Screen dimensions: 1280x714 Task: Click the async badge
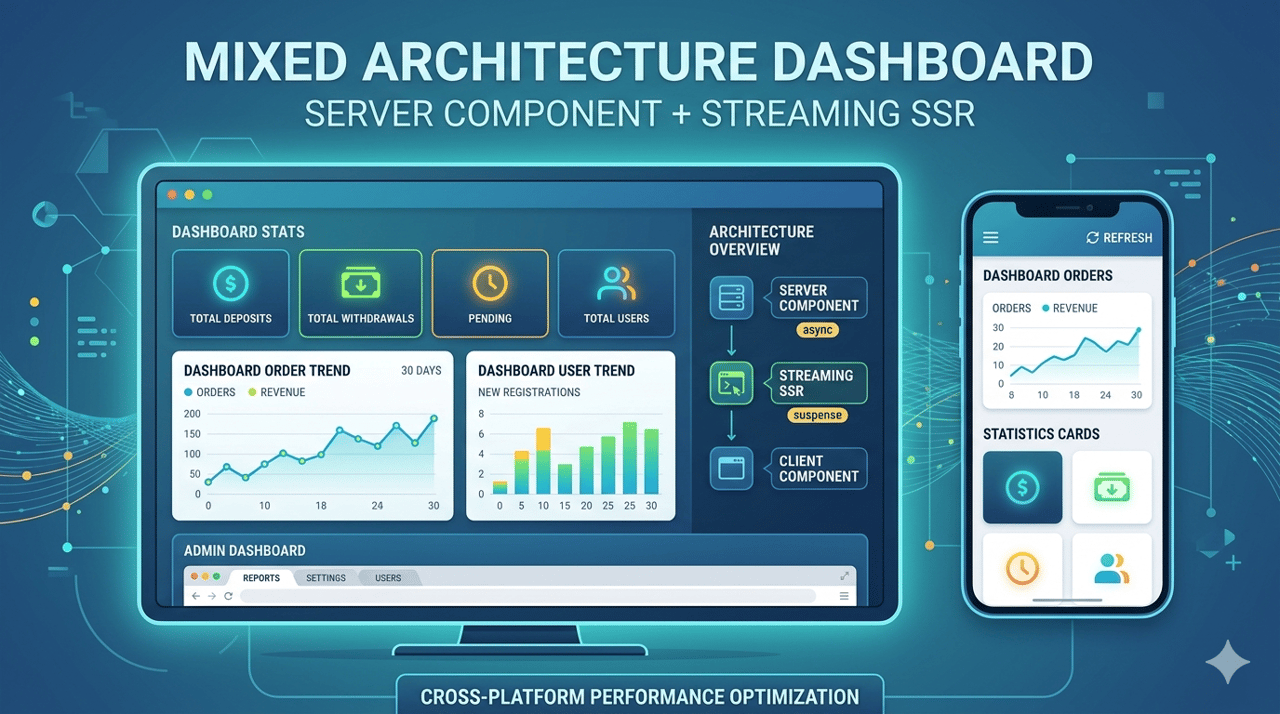[x=818, y=330]
